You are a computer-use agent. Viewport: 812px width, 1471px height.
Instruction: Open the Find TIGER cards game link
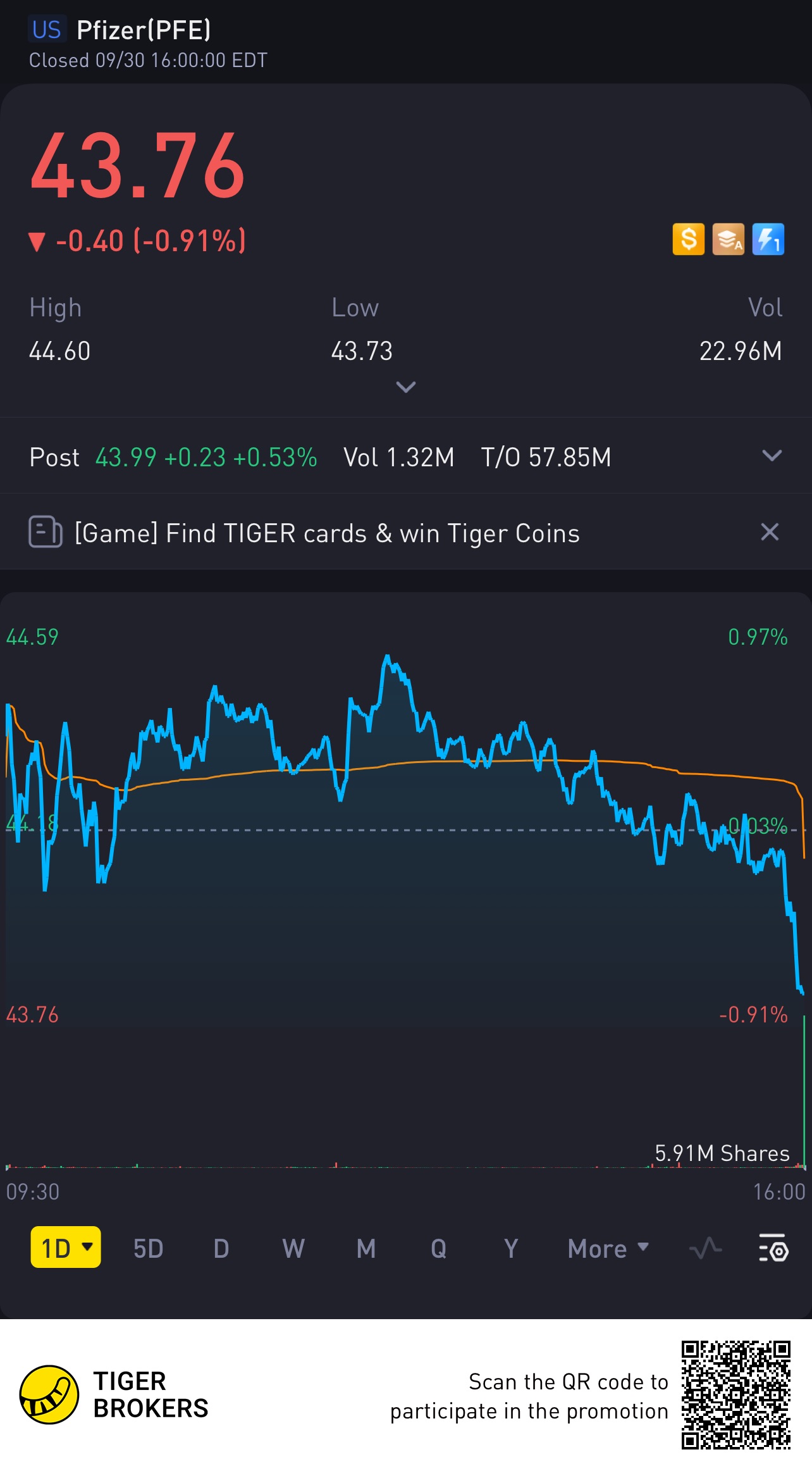(327, 533)
